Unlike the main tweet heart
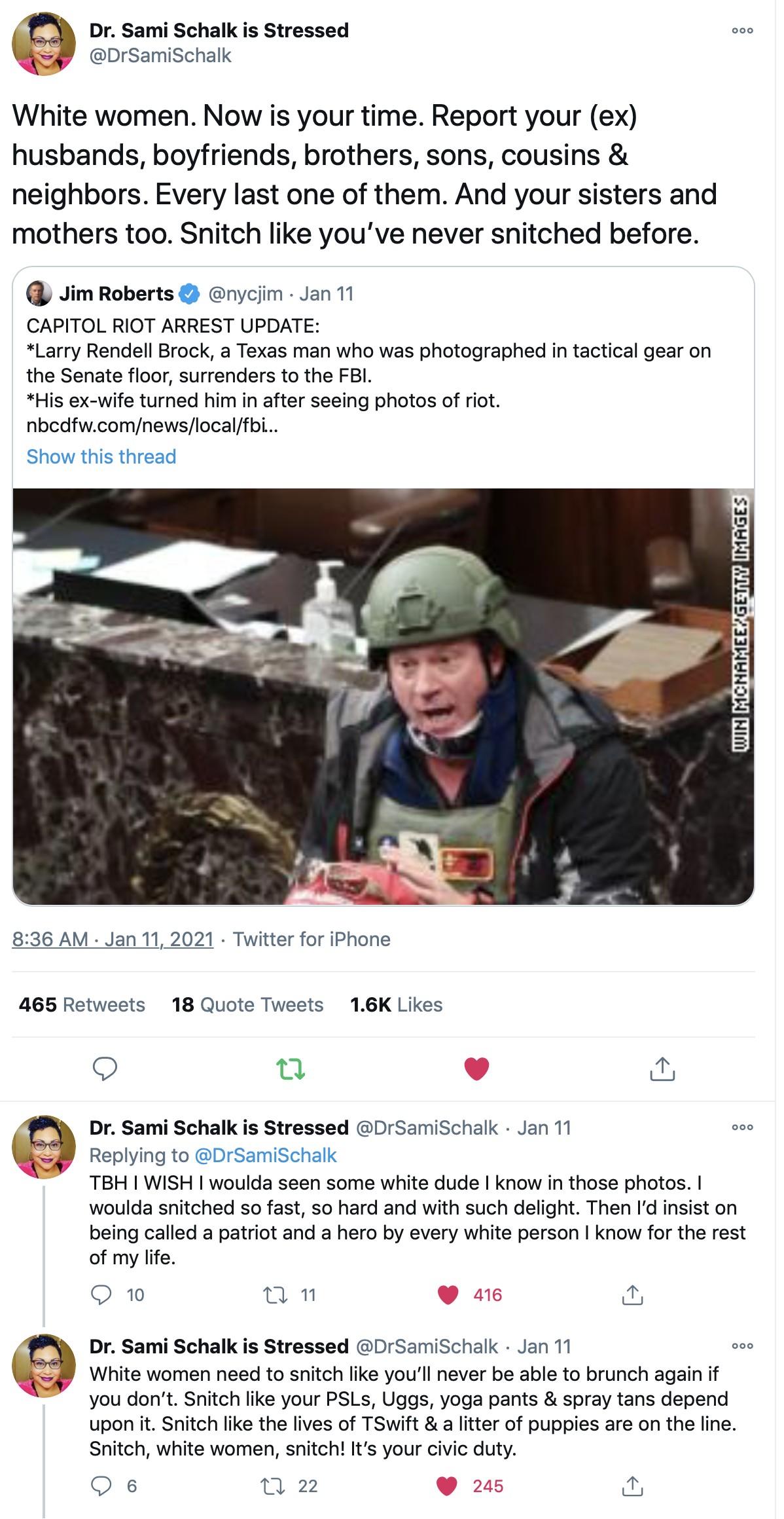Screen dimensions: 784x1519 tap(476, 1069)
